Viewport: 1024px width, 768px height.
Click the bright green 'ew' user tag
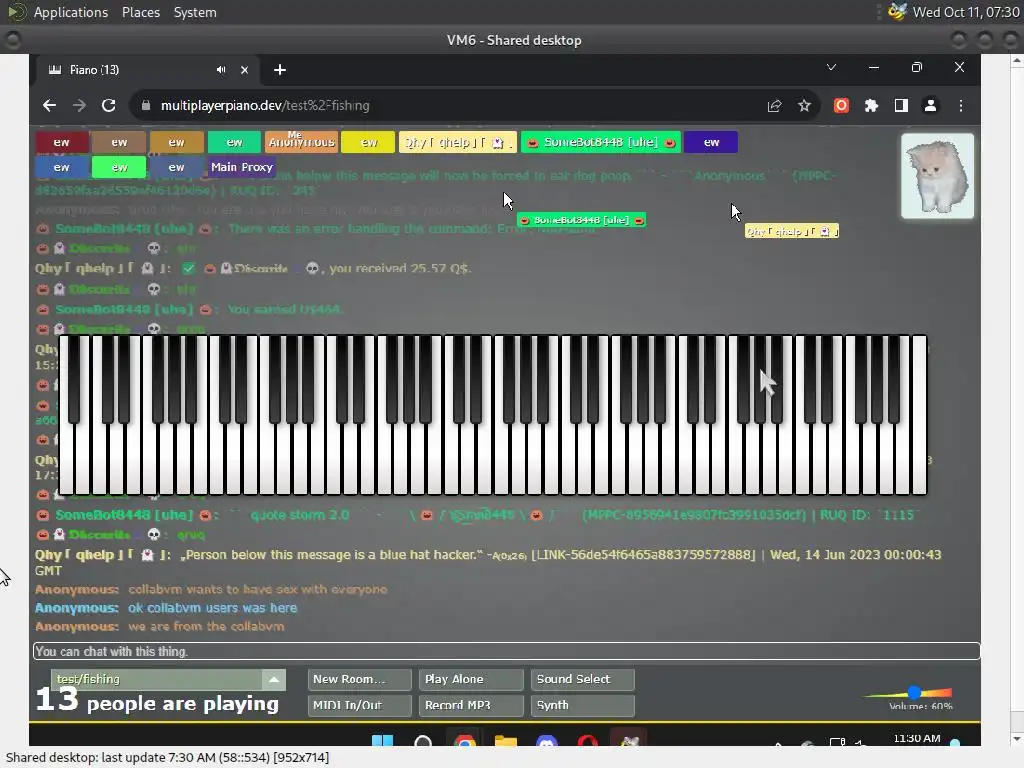[120, 168]
